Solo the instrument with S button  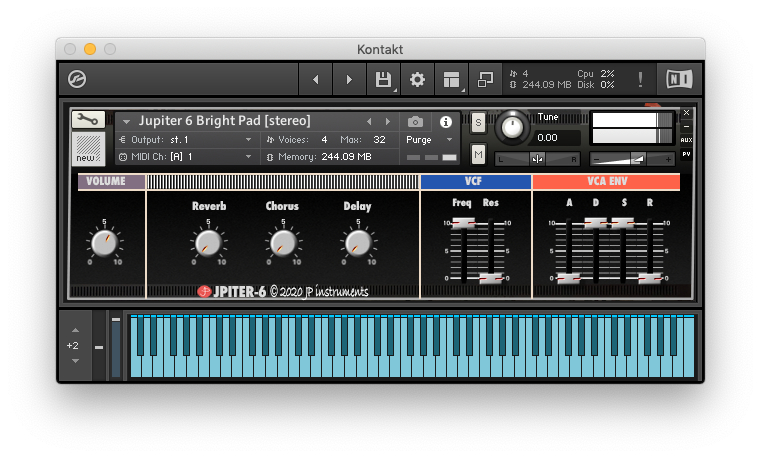(x=478, y=122)
